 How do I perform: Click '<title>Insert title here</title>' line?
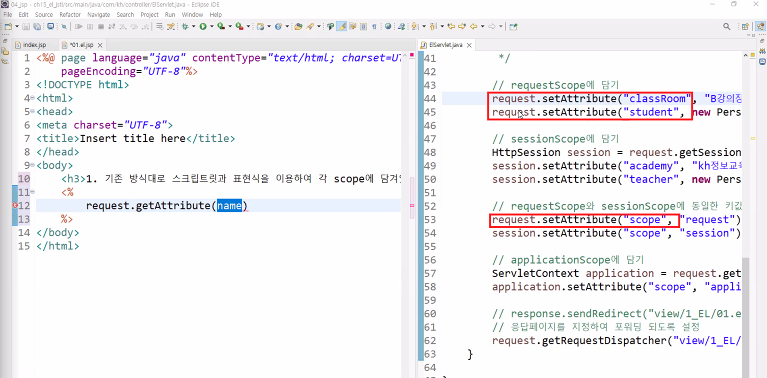[x=135, y=139]
